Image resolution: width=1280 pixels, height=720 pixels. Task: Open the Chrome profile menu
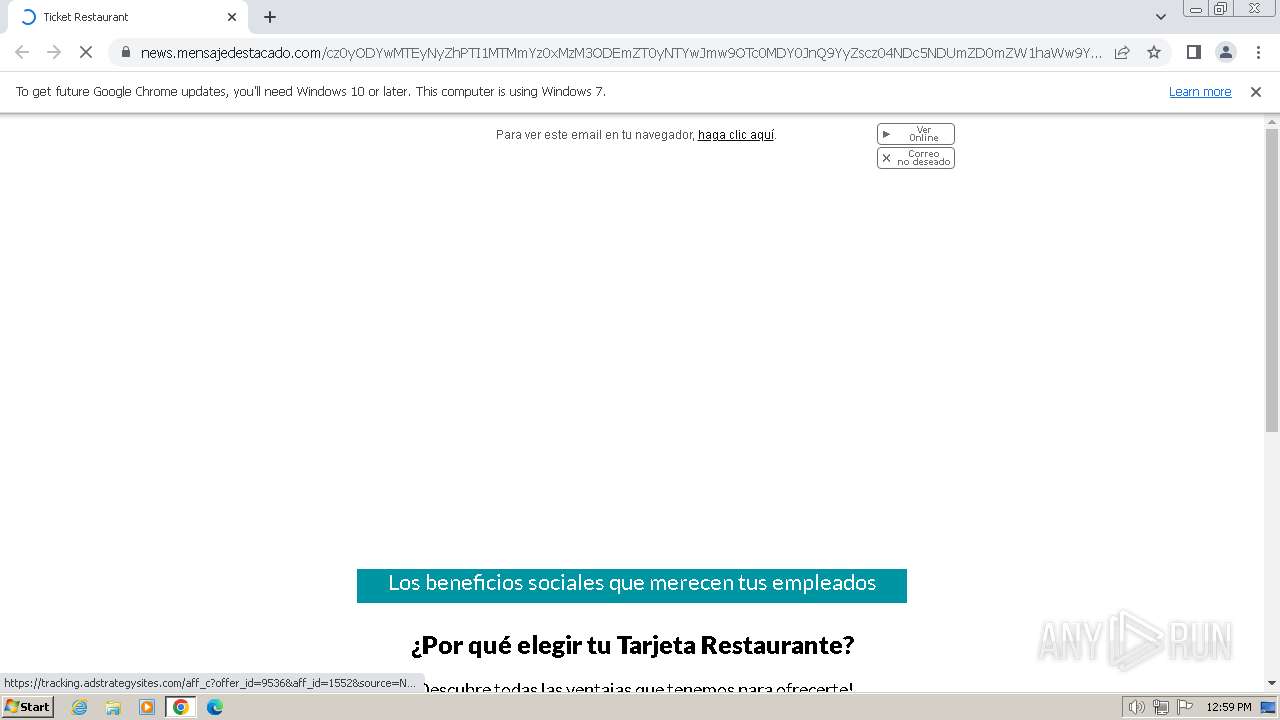point(1225,52)
